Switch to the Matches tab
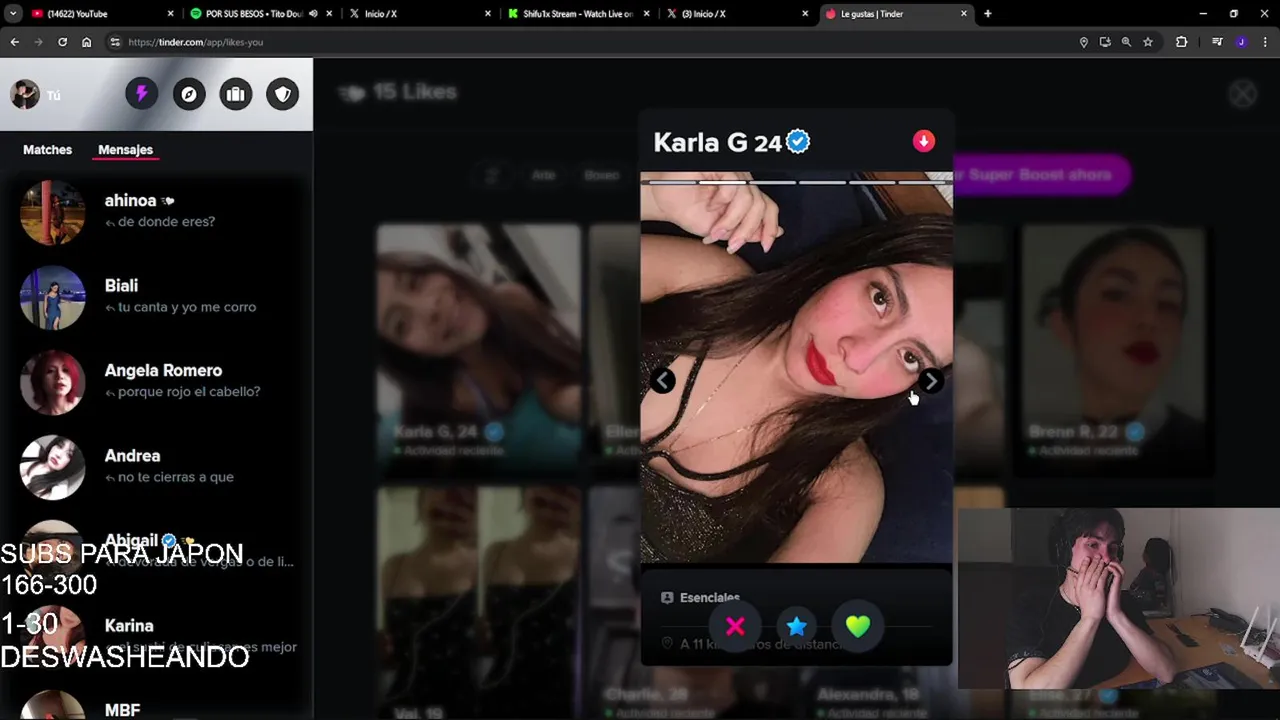The image size is (1280, 720). 47,150
